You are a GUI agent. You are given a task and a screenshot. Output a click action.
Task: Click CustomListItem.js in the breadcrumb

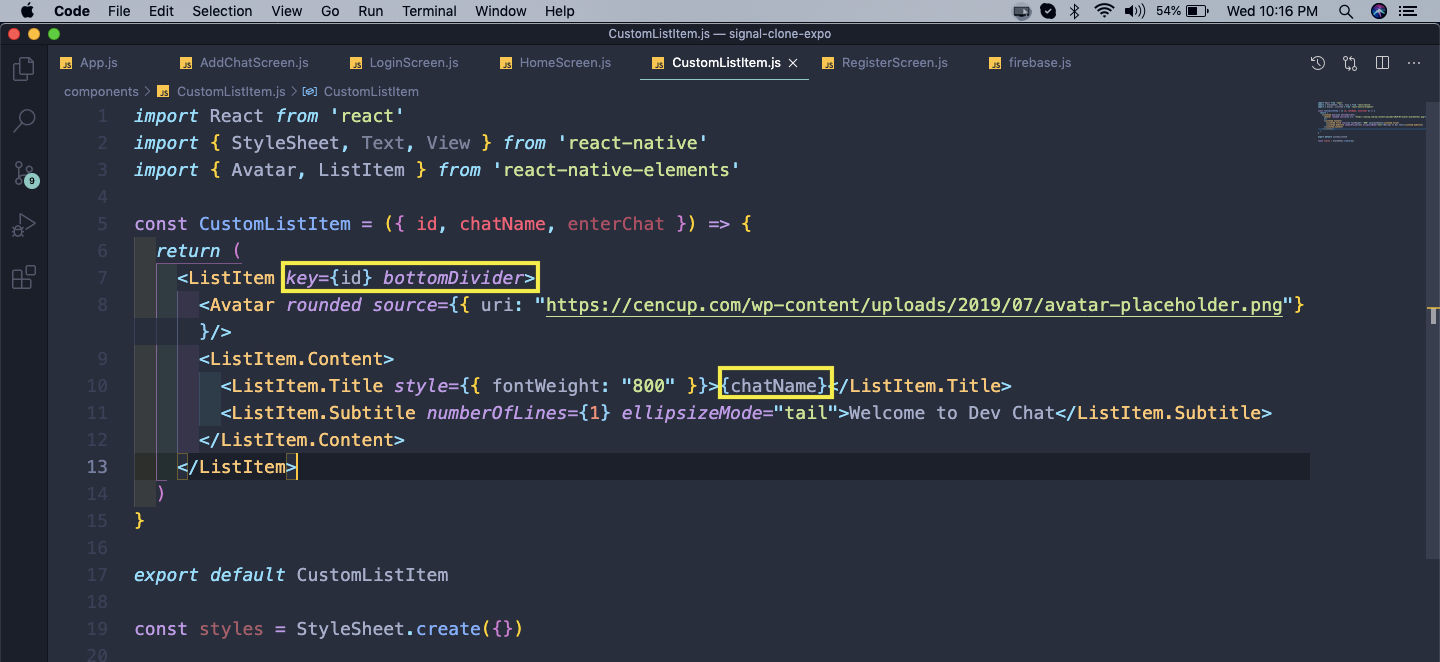[x=231, y=91]
